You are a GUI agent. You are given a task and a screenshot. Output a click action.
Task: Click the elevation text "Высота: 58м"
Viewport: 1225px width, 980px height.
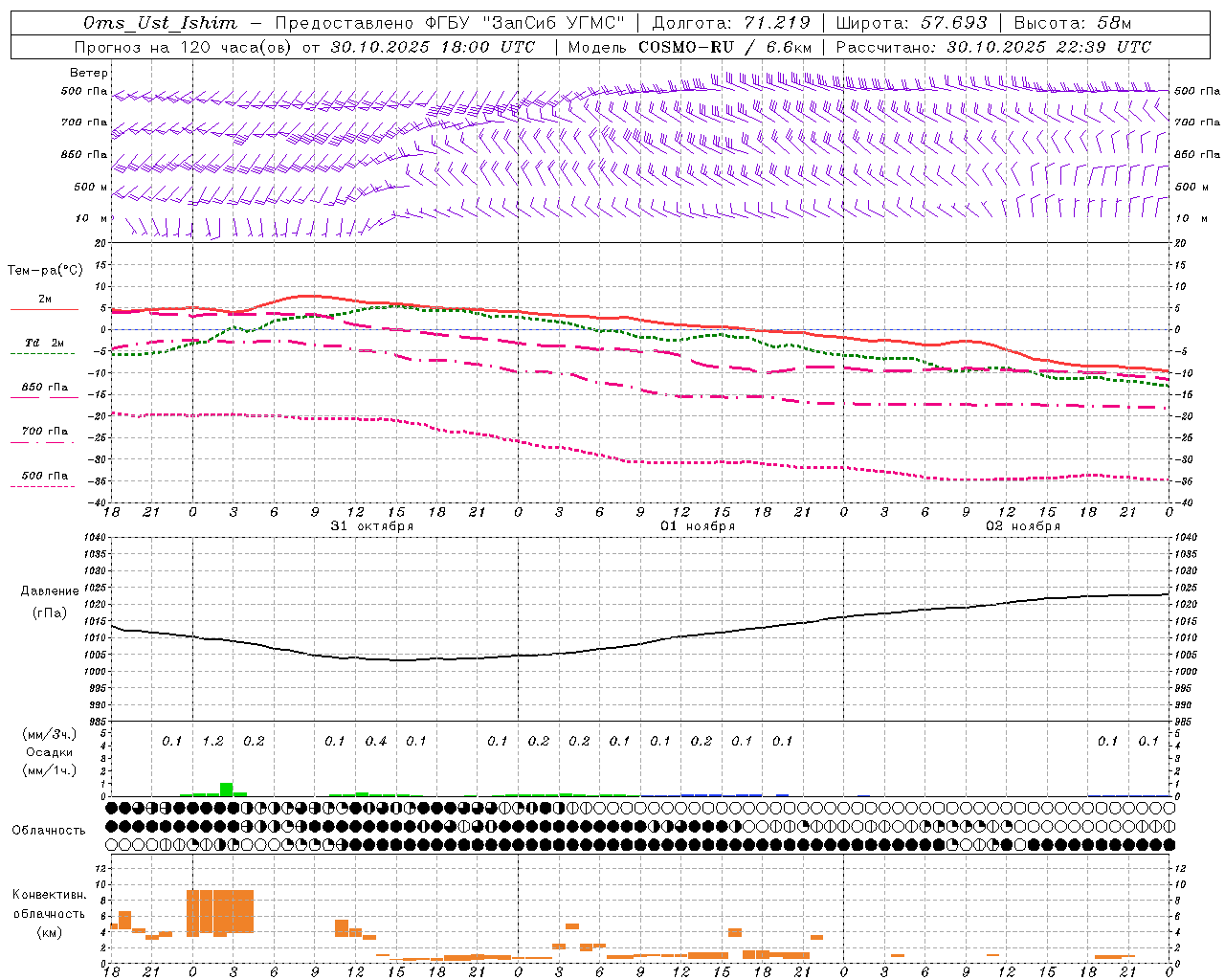[x=1072, y=23]
